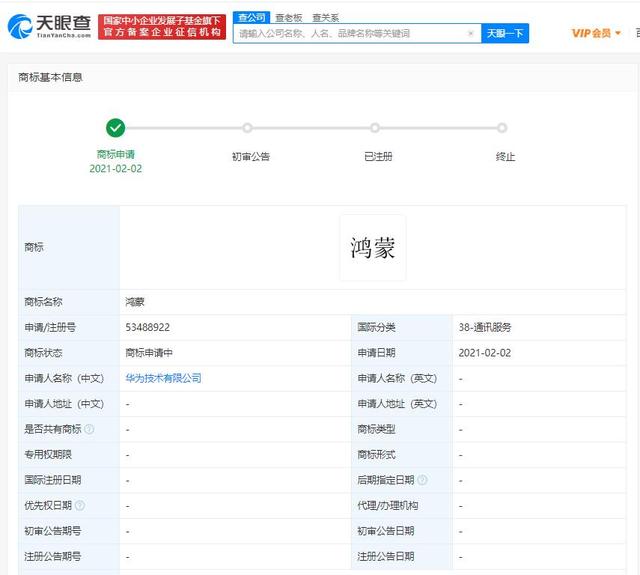Click the 鸿蒙 trademark image thumbnail
This screenshot has height=575, width=640.
click(x=373, y=248)
